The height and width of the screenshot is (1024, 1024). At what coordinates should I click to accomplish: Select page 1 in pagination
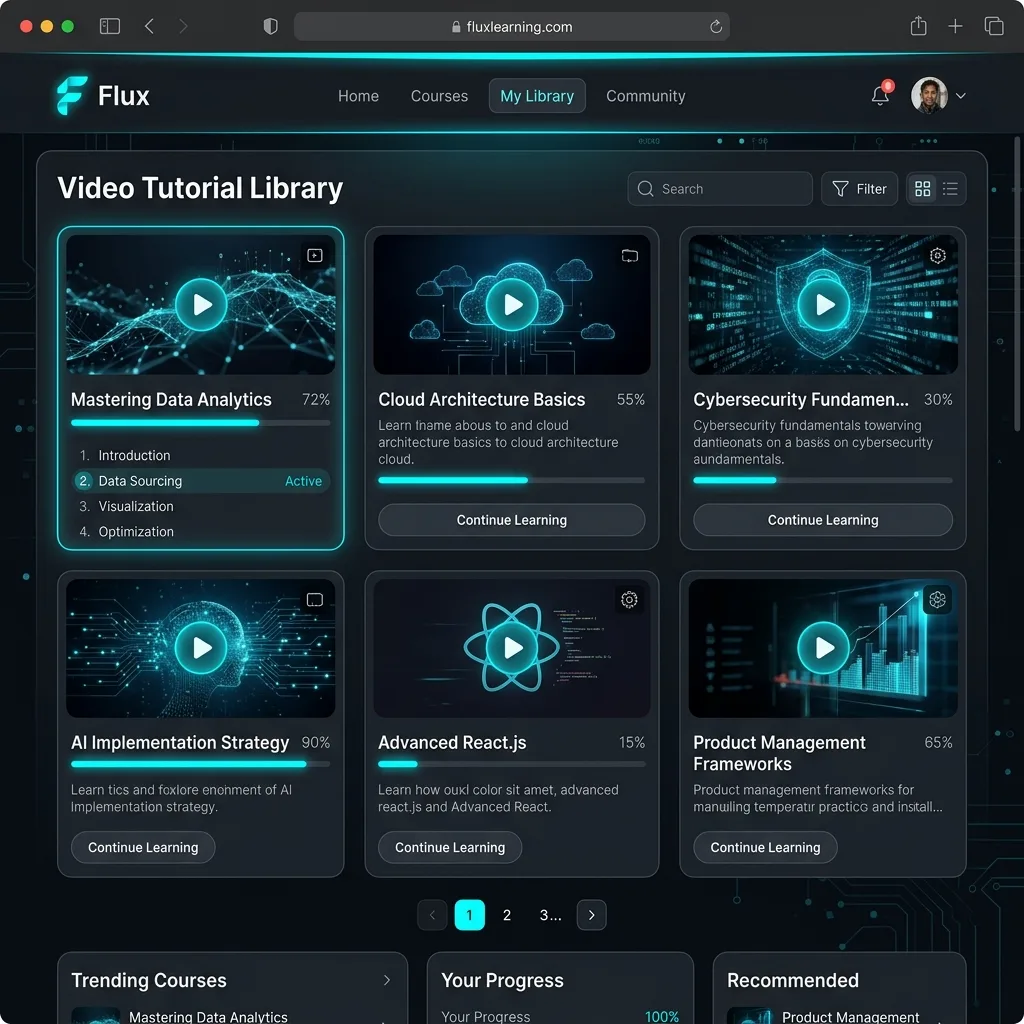point(470,915)
